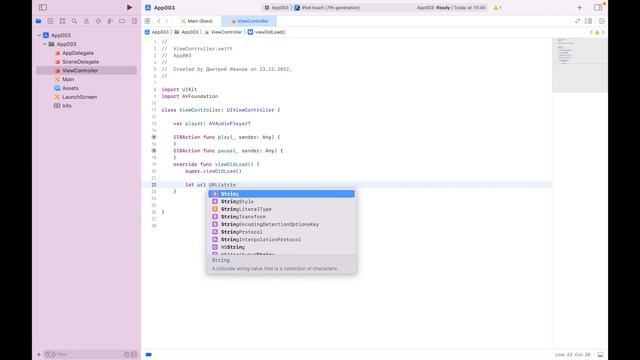Click the IBAction connection circle for pause
This screenshot has height=360, width=640.
click(x=154, y=151)
